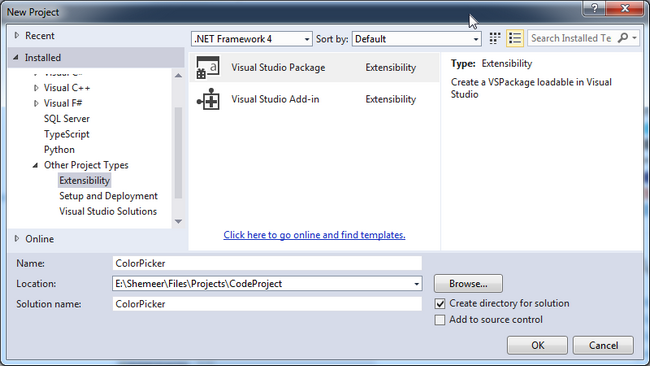The height and width of the screenshot is (366, 650).
Task: Collapse the Other Project Types node
Action: click(x=35, y=165)
